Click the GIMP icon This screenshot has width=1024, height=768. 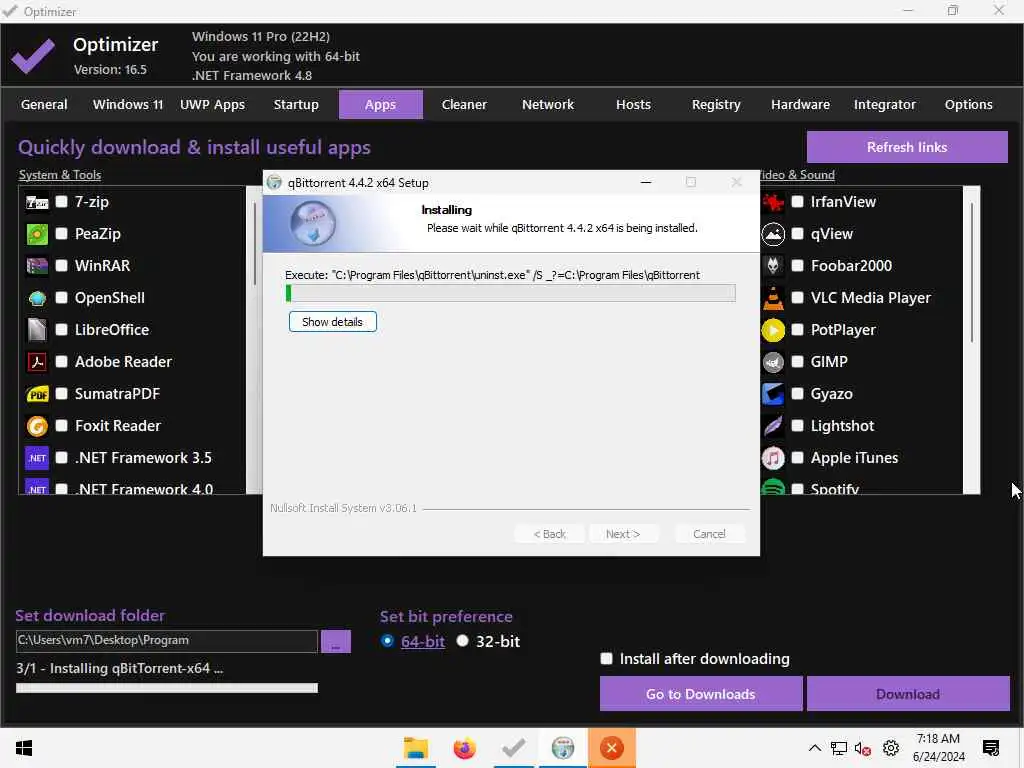(773, 362)
